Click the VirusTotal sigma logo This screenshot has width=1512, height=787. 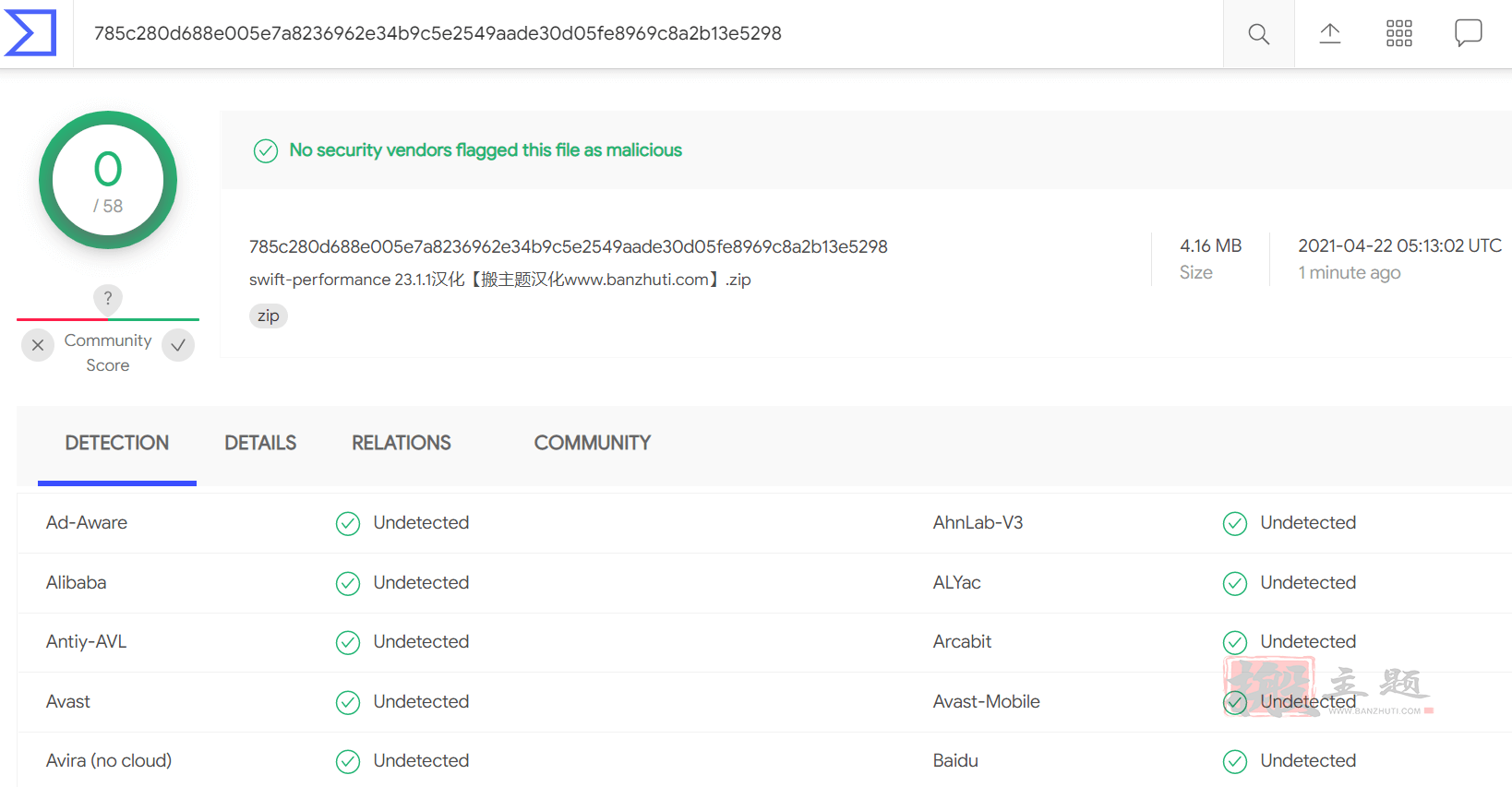30,33
